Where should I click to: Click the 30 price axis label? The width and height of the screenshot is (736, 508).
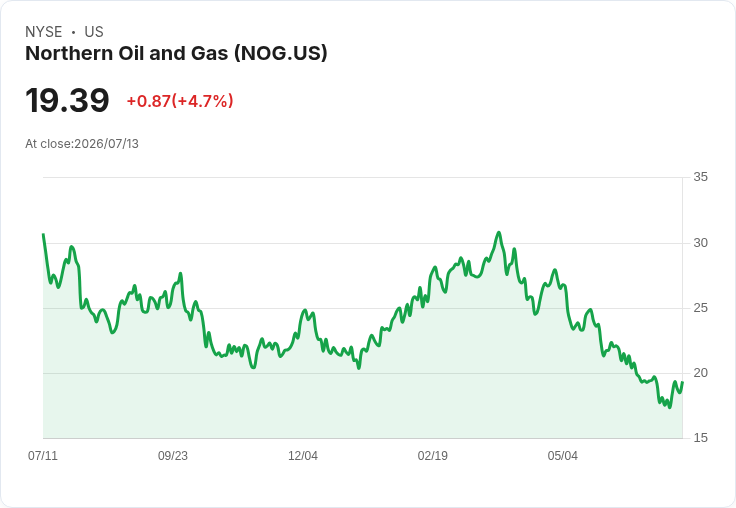coord(700,243)
